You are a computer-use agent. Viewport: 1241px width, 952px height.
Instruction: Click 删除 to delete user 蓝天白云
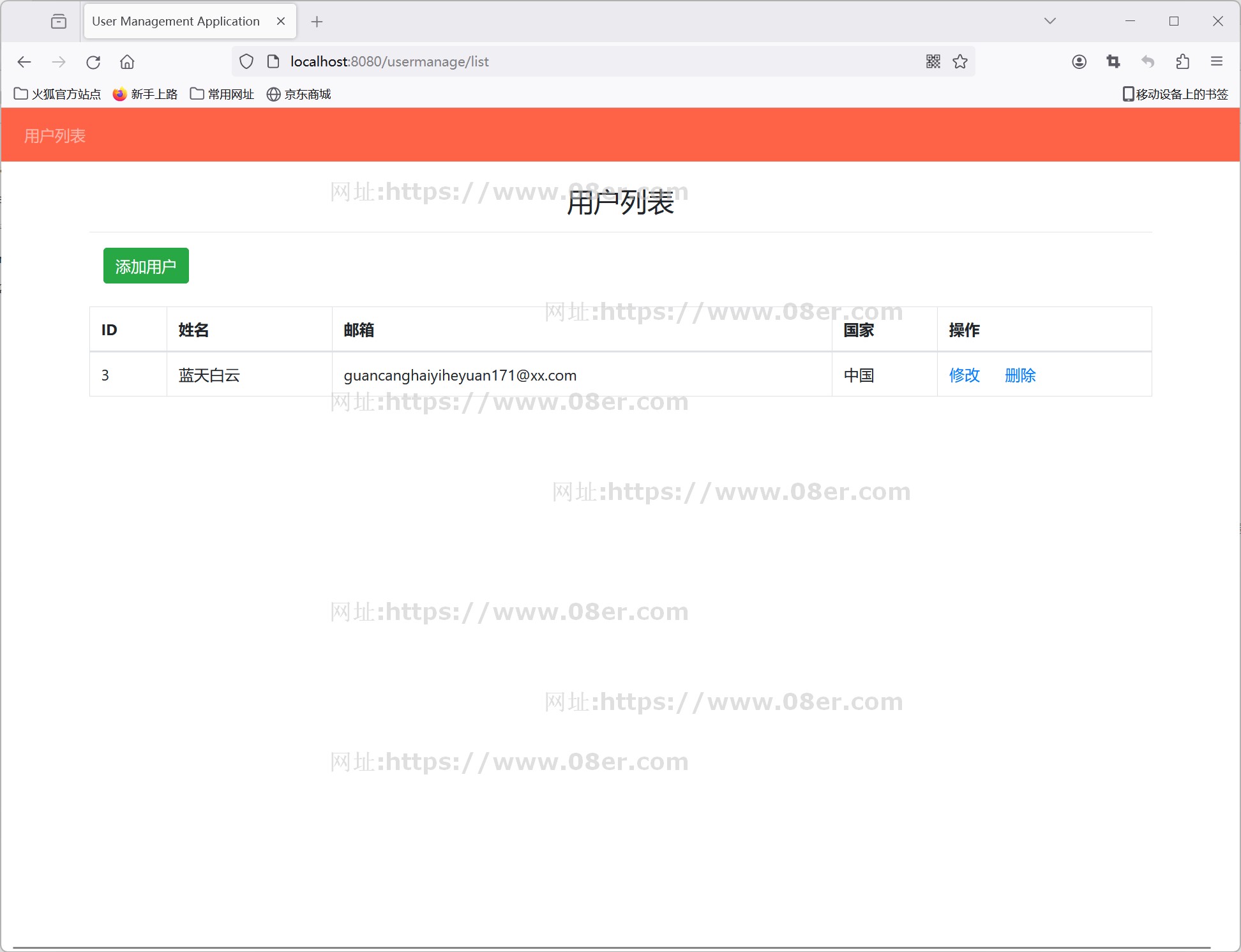1020,375
